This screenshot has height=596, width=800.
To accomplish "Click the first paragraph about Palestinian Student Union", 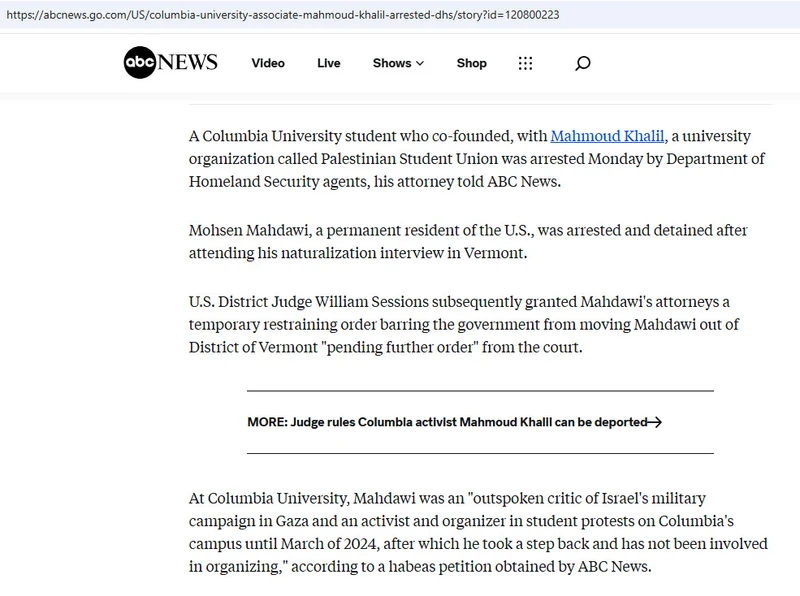I will [477, 159].
